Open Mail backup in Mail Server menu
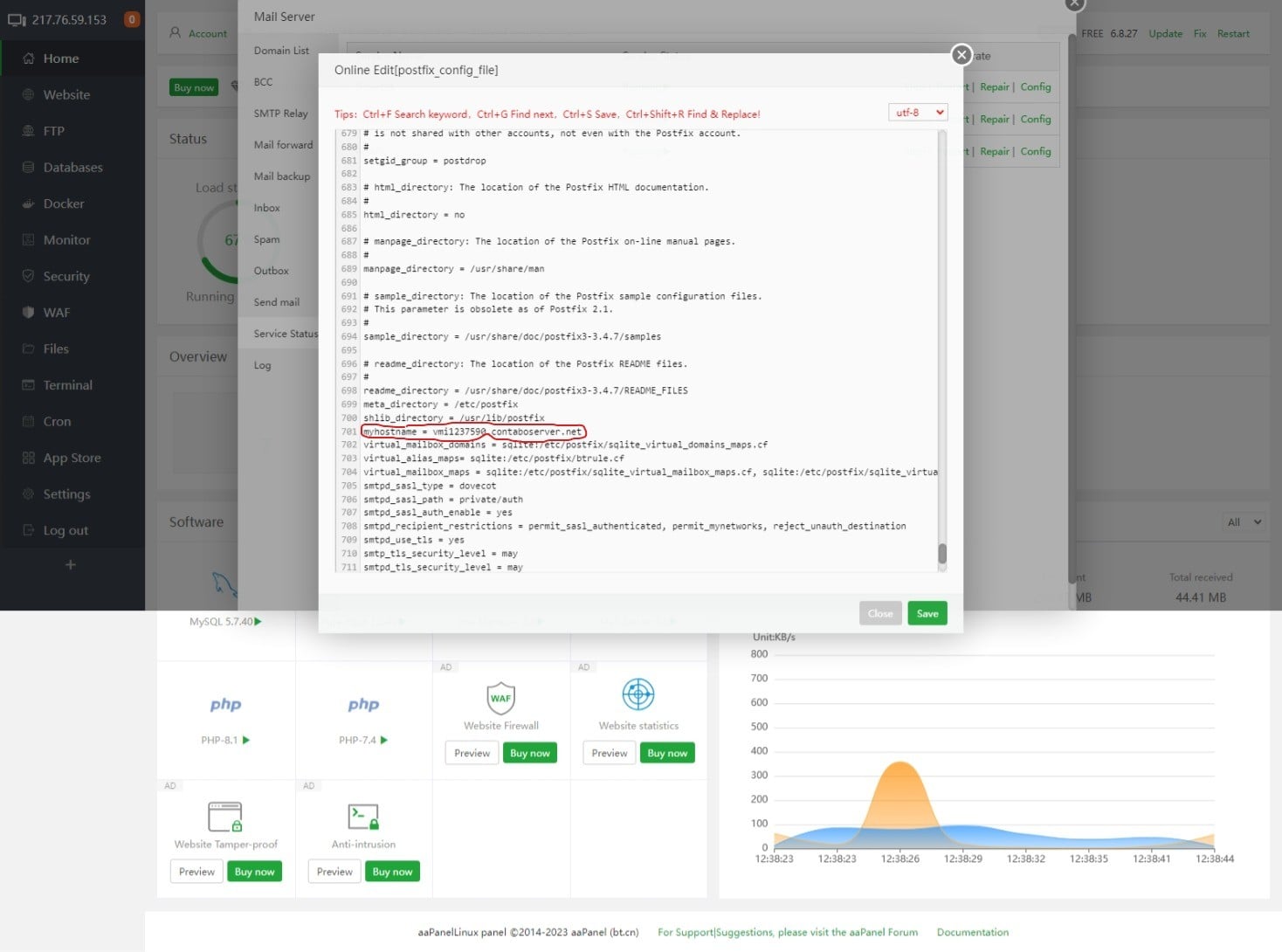1282x952 pixels. [282, 176]
